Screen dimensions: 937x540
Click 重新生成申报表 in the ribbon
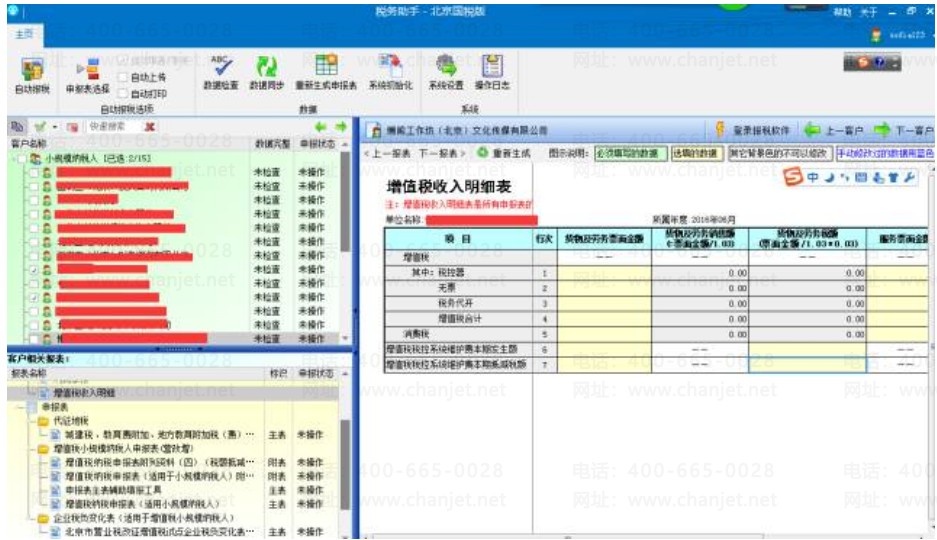[326, 73]
